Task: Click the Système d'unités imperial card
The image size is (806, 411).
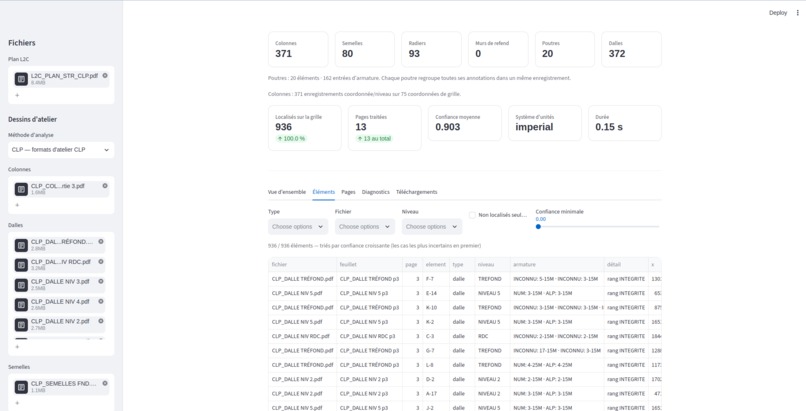Action: tap(545, 123)
